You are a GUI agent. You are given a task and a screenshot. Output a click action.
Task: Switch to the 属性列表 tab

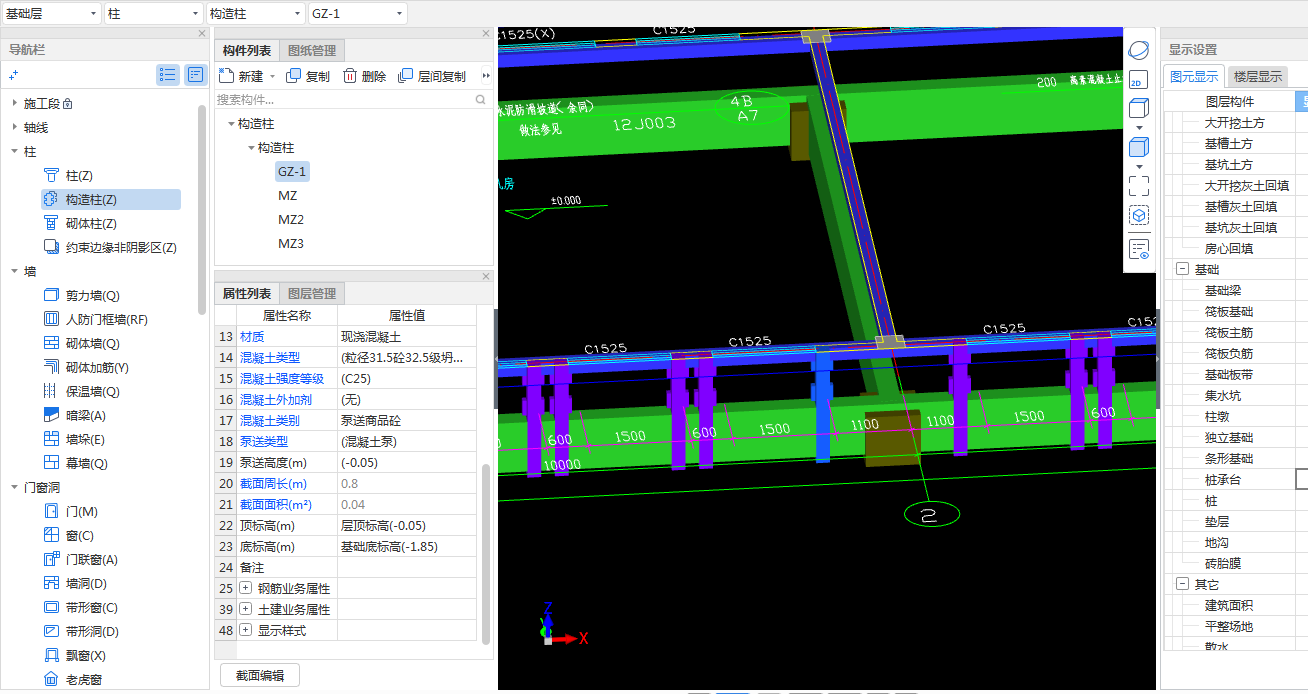[x=247, y=293]
